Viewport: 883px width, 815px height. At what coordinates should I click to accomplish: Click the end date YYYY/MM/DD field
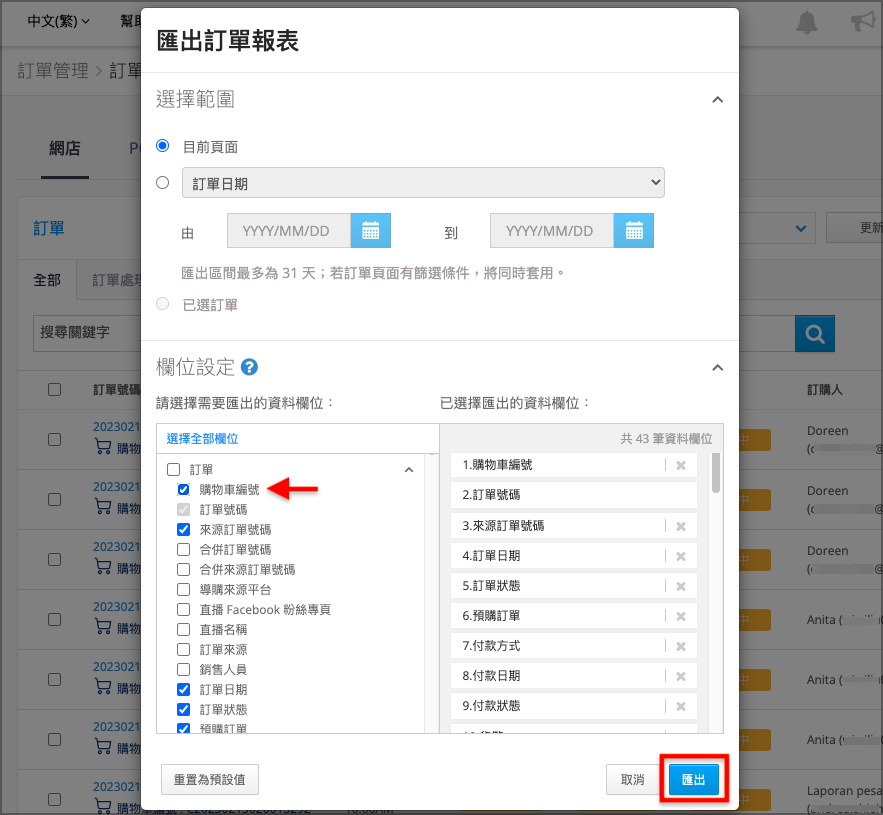coord(551,230)
